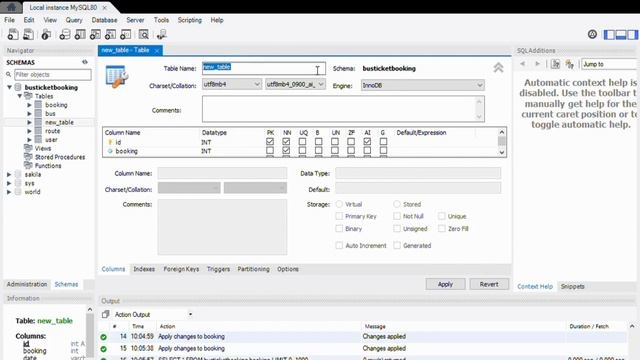Toggle the right sidebar panel icon
This screenshot has height=360, width=640.
[633, 35]
